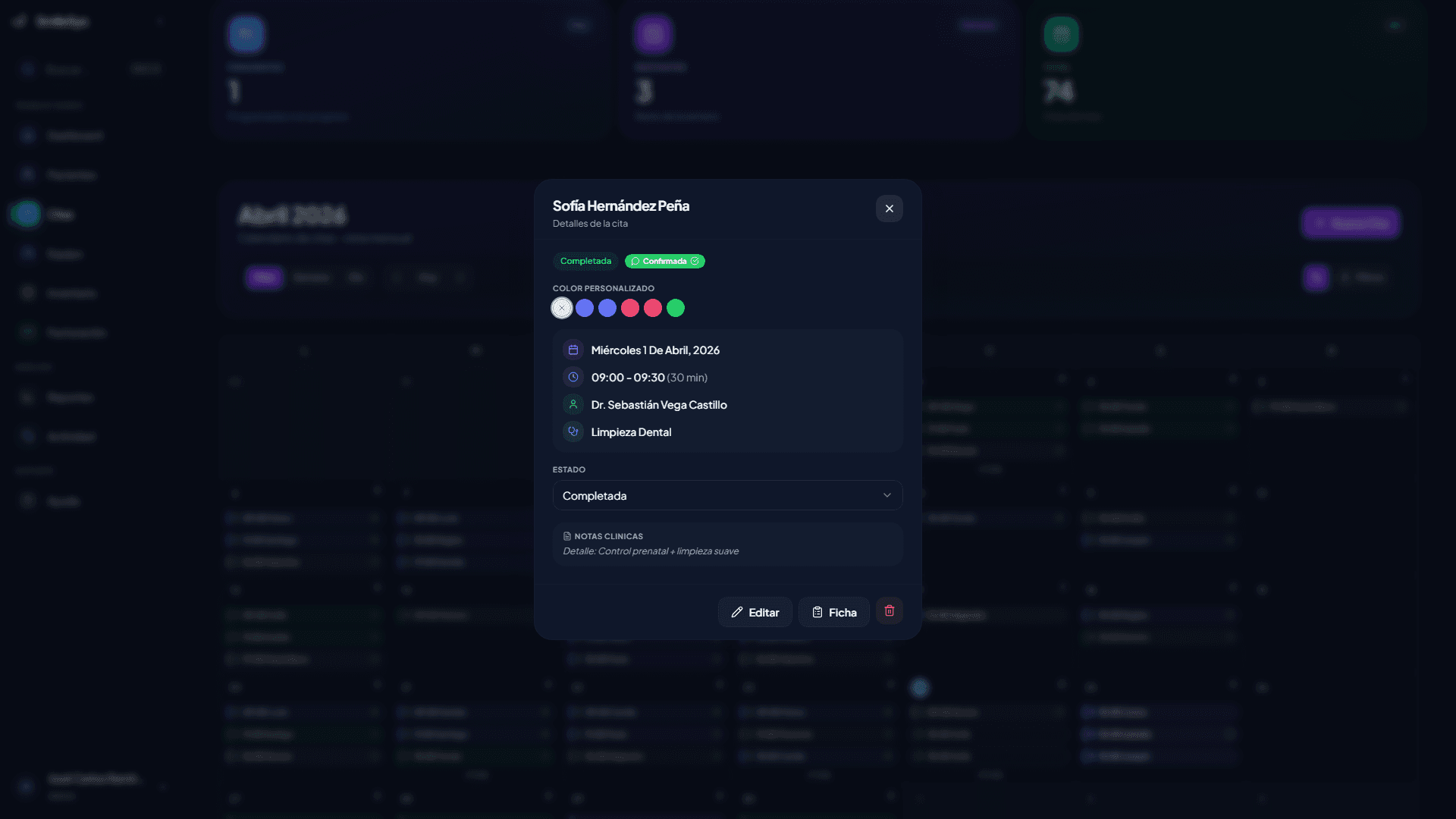
Task: Click the chevron arrow of Estado dropdown
Action: click(x=886, y=495)
